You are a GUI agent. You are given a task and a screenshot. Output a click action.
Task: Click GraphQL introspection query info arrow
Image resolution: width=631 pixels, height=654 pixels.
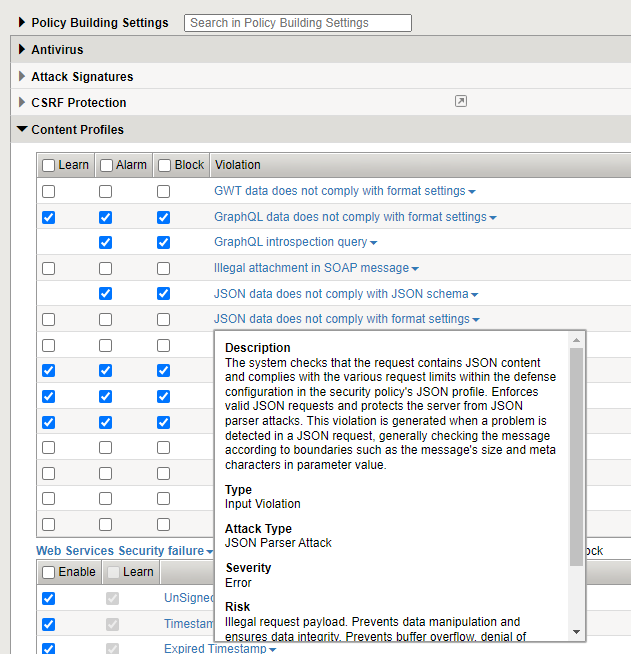[x=374, y=243]
